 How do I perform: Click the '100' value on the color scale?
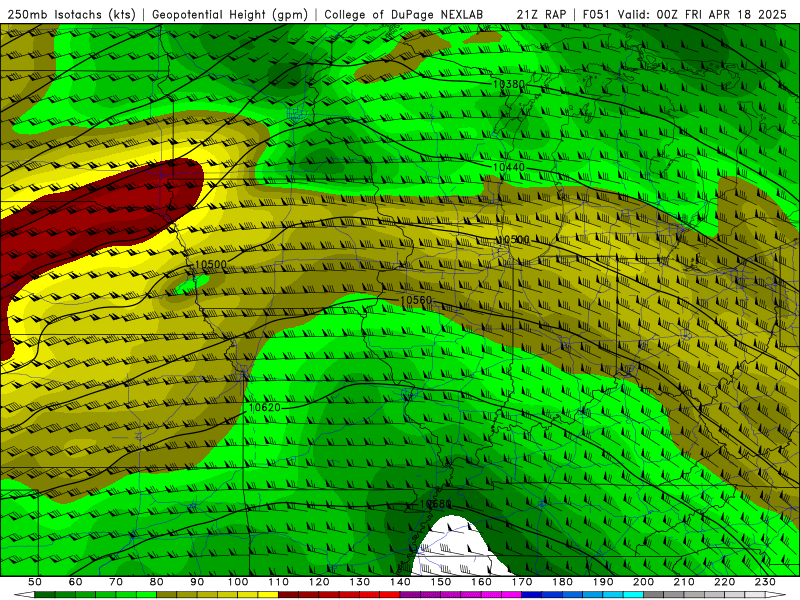click(238, 582)
